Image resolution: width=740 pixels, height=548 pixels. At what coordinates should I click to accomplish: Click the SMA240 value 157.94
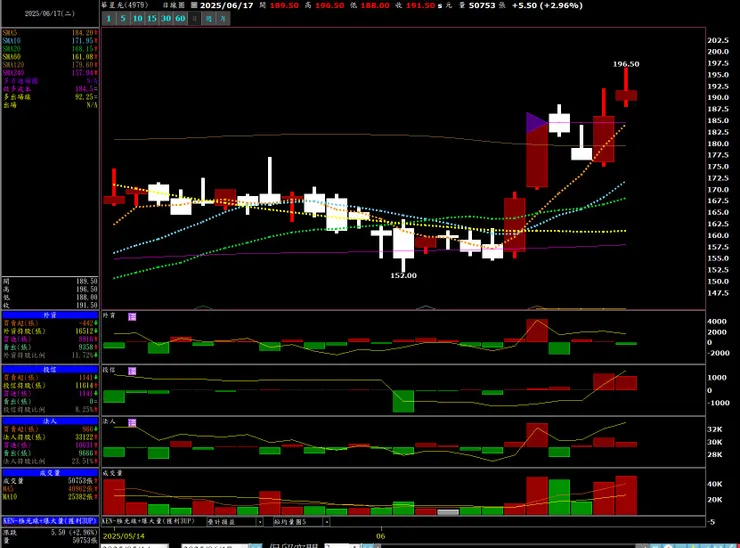pyautogui.click(x=84, y=73)
